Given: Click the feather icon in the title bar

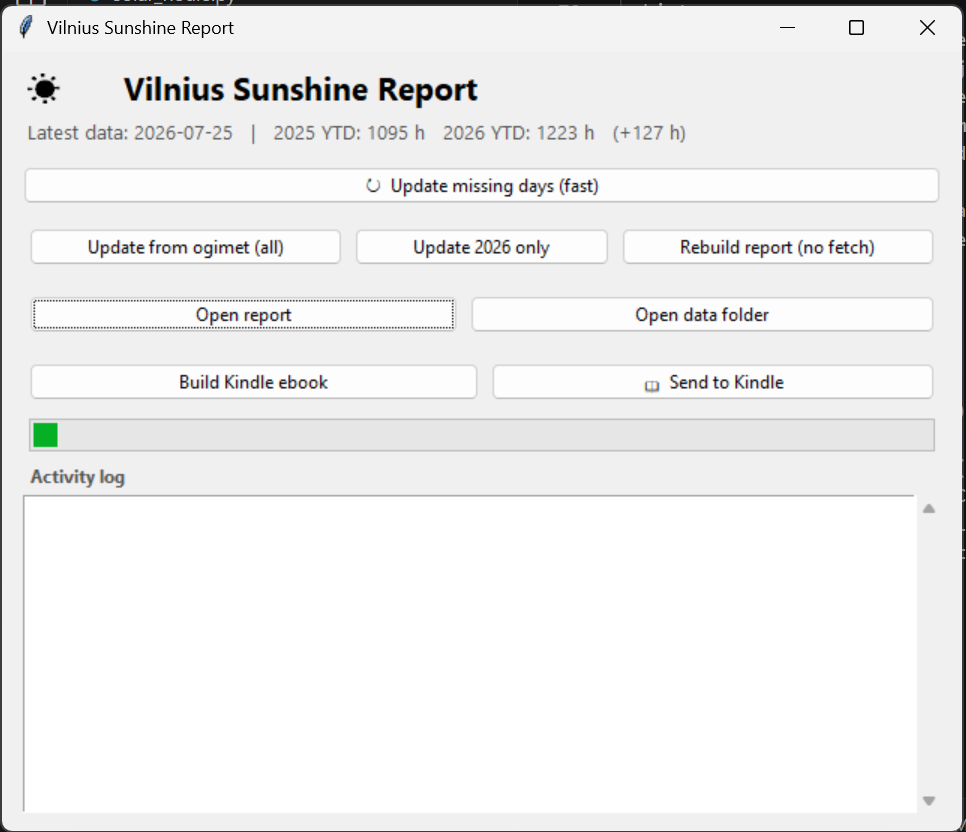Looking at the screenshot, I should pos(25,28).
